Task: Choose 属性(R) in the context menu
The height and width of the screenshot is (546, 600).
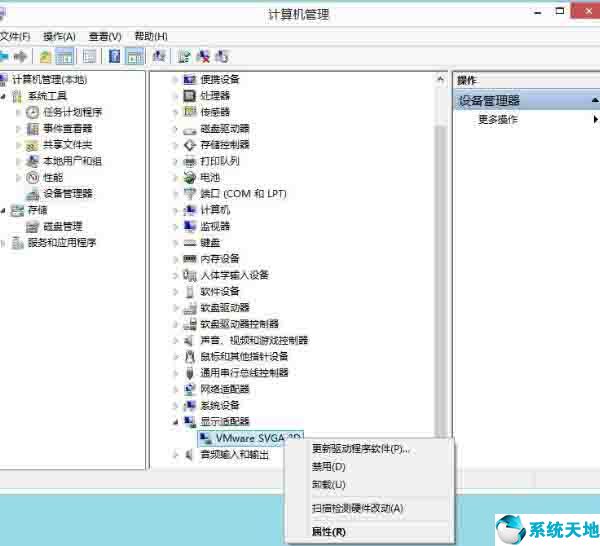Action: pyautogui.click(x=329, y=532)
